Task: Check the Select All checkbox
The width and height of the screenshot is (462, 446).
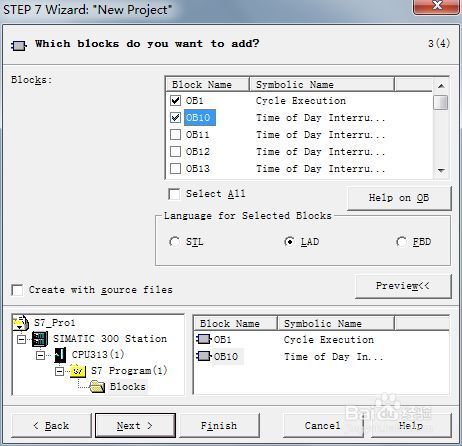Action: click(x=174, y=194)
